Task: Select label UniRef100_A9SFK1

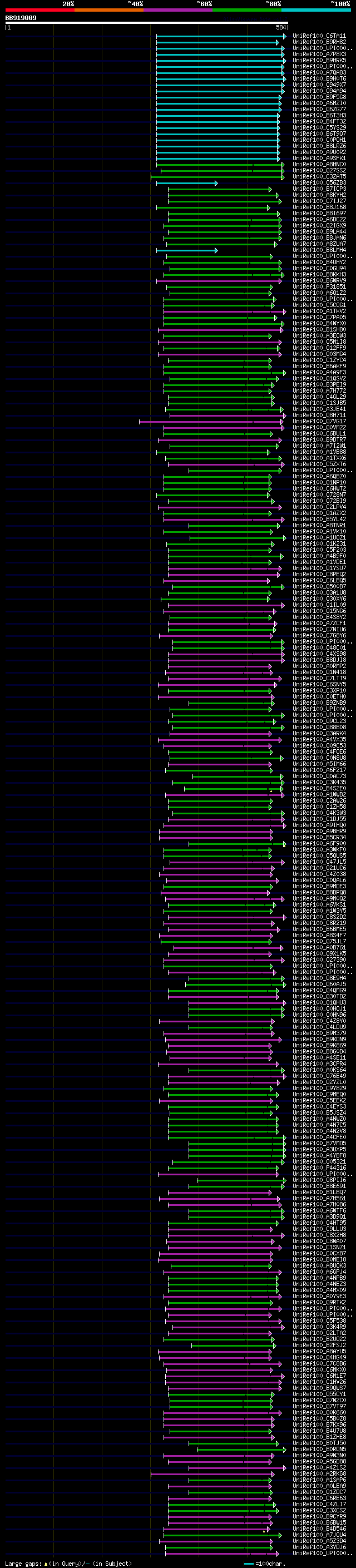Action: pos(319,159)
